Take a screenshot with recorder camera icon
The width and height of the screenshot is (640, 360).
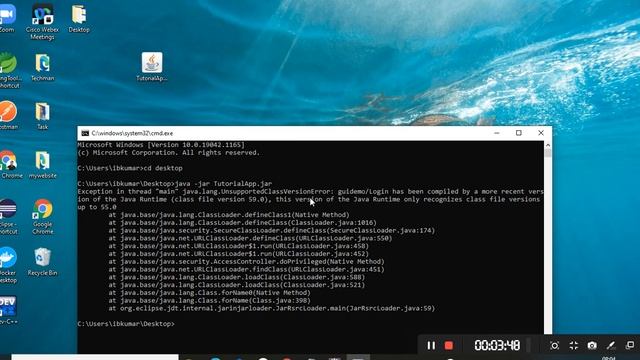coord(592,345)
